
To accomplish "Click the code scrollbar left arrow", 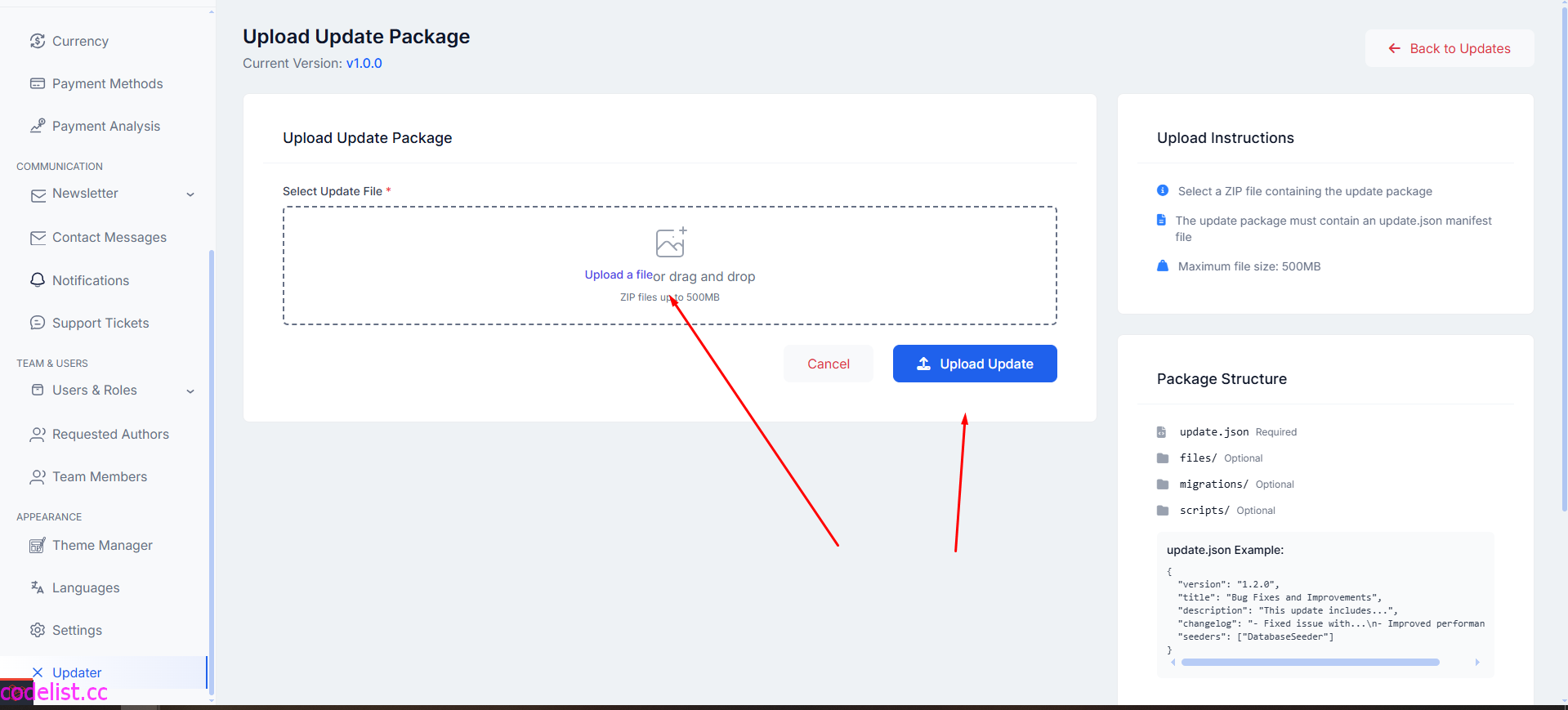I will [1173, 663].
